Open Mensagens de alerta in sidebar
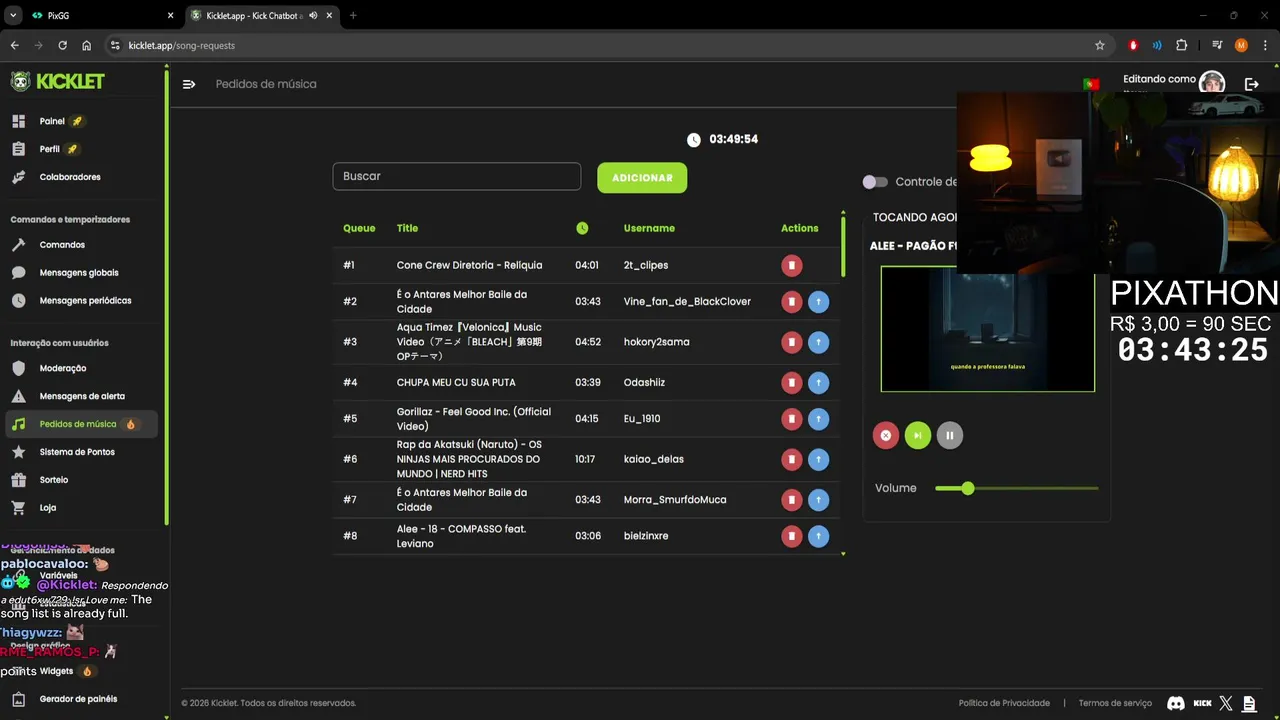 coord(82,396)
